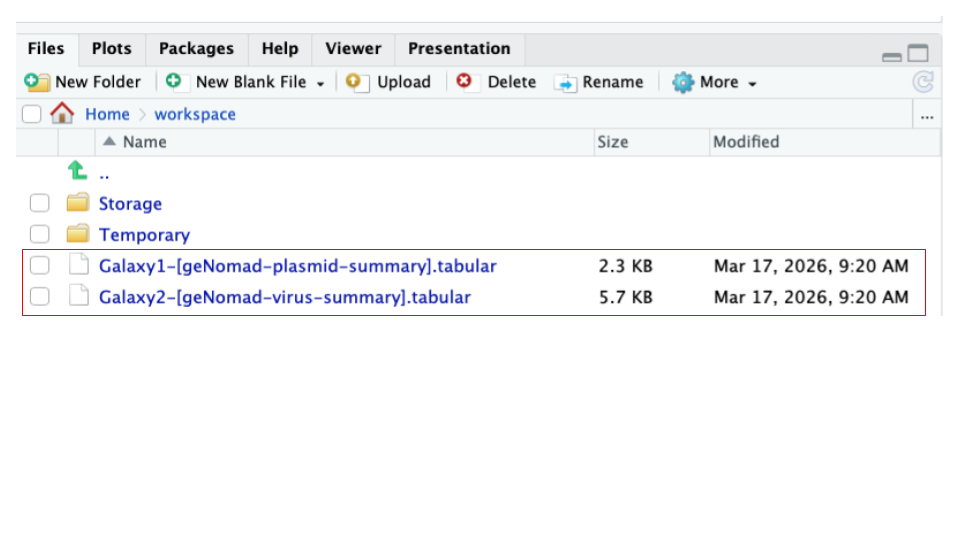This screenshot has height=540, width=960.
Task: Expand the New Blank File dropdown arrow
Action: pos(320,83)
